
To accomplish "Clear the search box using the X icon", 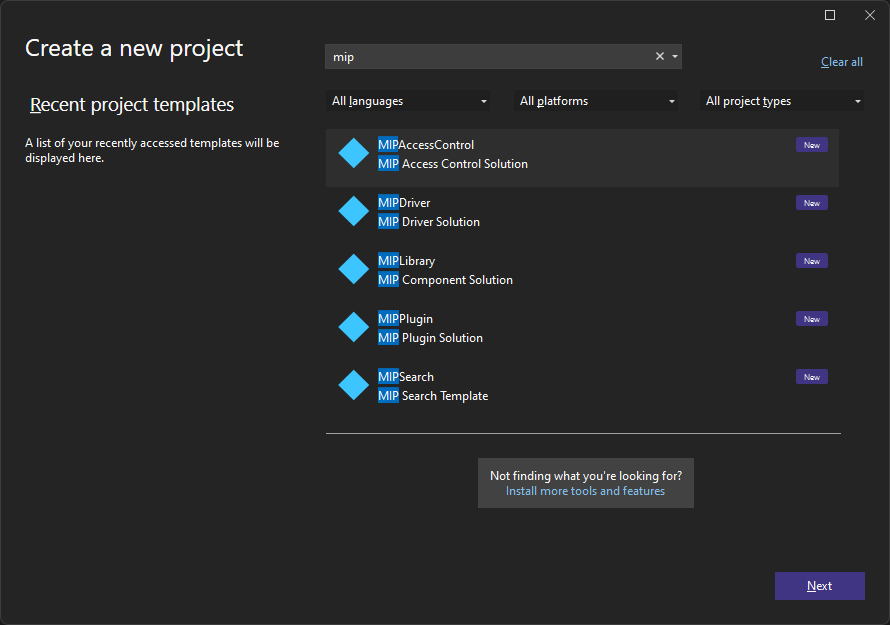I will coord(659,56).
